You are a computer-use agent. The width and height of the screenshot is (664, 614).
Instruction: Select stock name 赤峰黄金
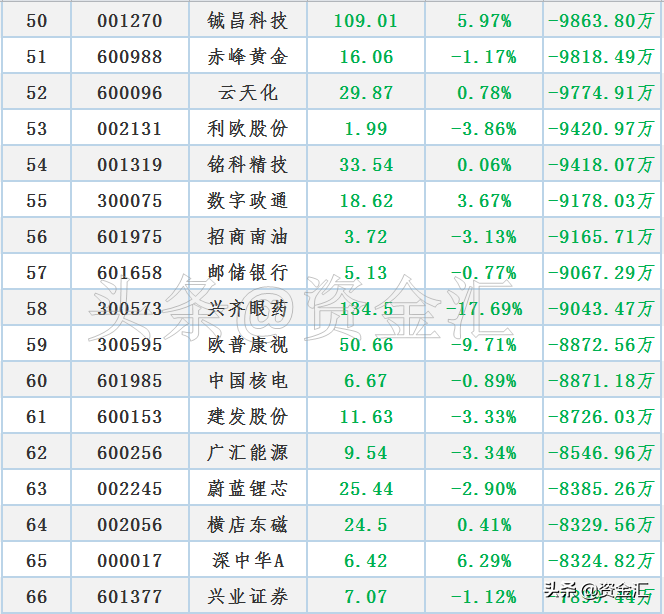click(247, 57)
